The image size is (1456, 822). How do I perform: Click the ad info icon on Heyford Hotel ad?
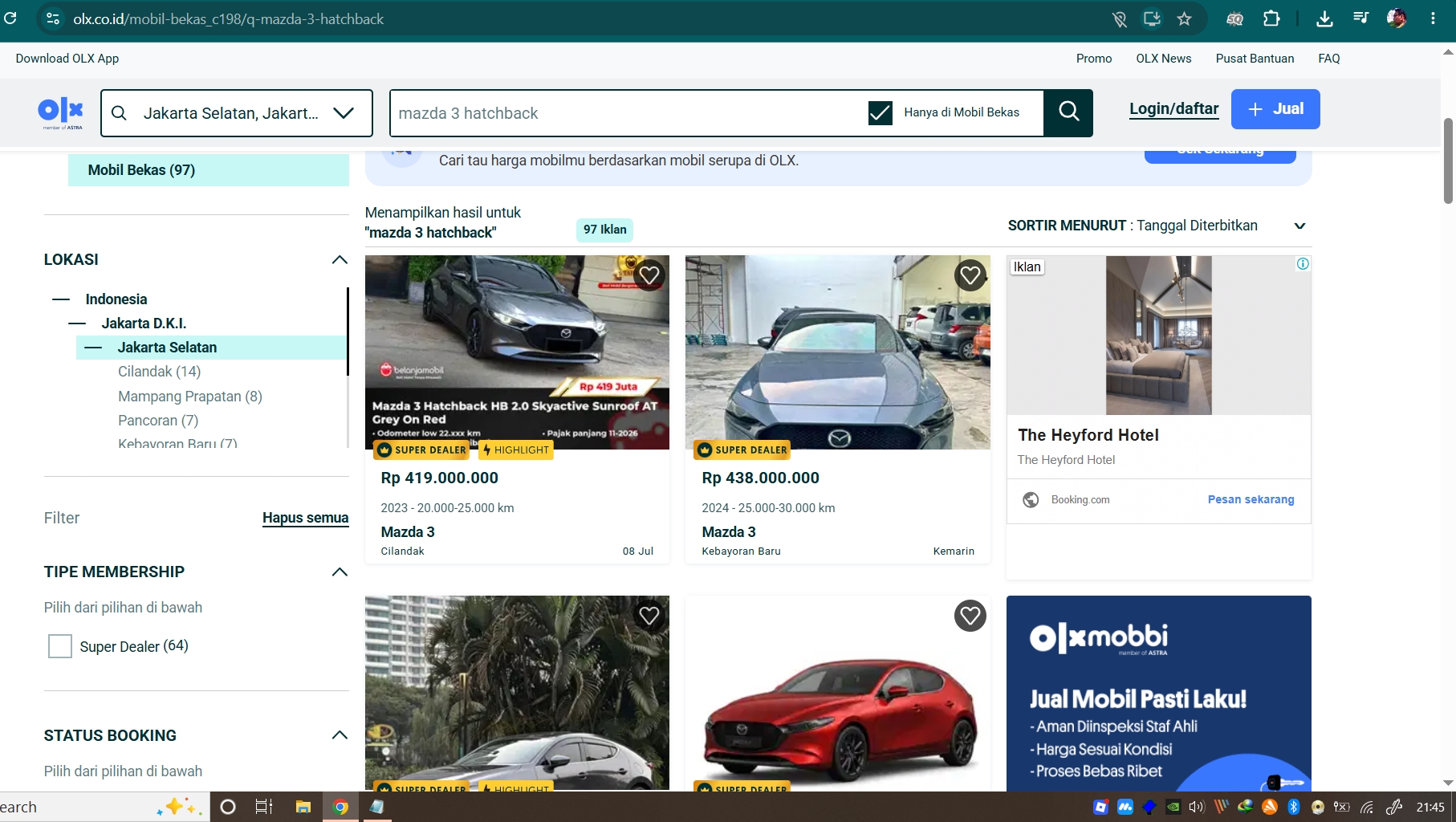coord(1303,264)
